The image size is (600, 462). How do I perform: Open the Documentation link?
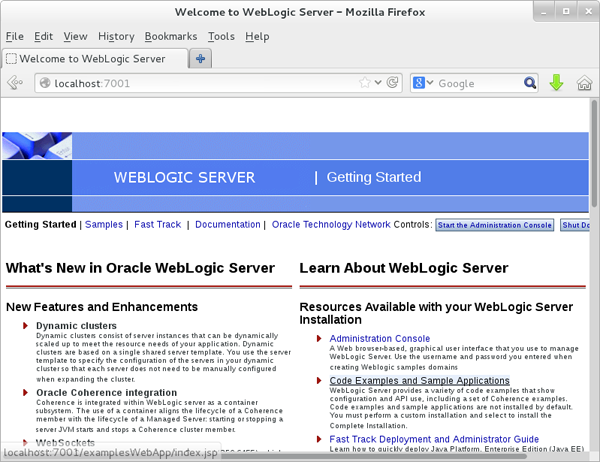228,224
